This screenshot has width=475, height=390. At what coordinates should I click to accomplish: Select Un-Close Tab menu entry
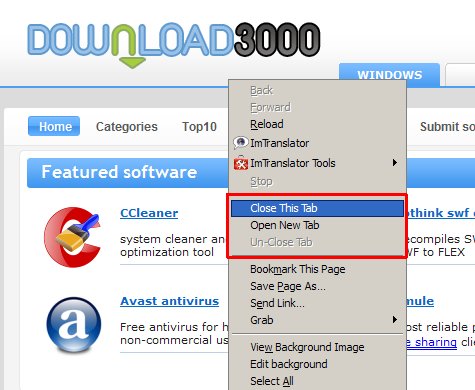point(318,242)
